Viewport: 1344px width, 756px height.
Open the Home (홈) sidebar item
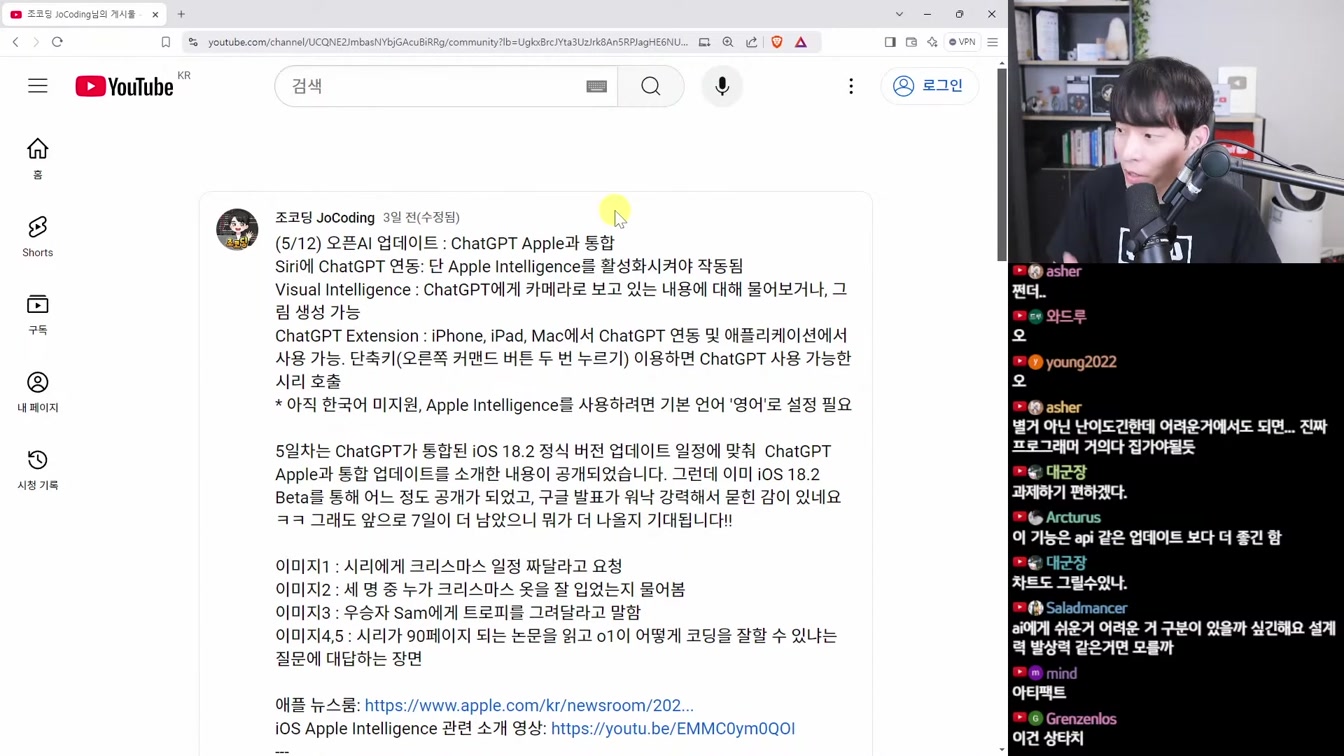coord(37,158)
